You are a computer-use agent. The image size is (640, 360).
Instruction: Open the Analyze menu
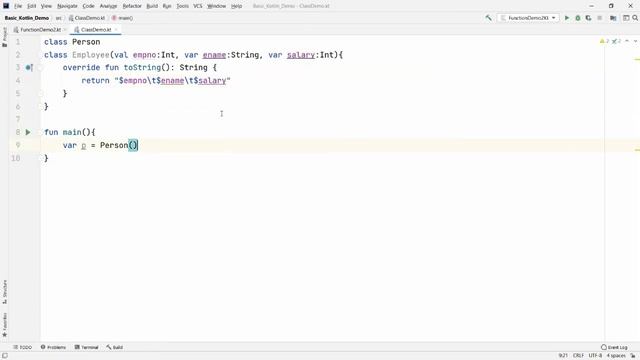(108, 6)
